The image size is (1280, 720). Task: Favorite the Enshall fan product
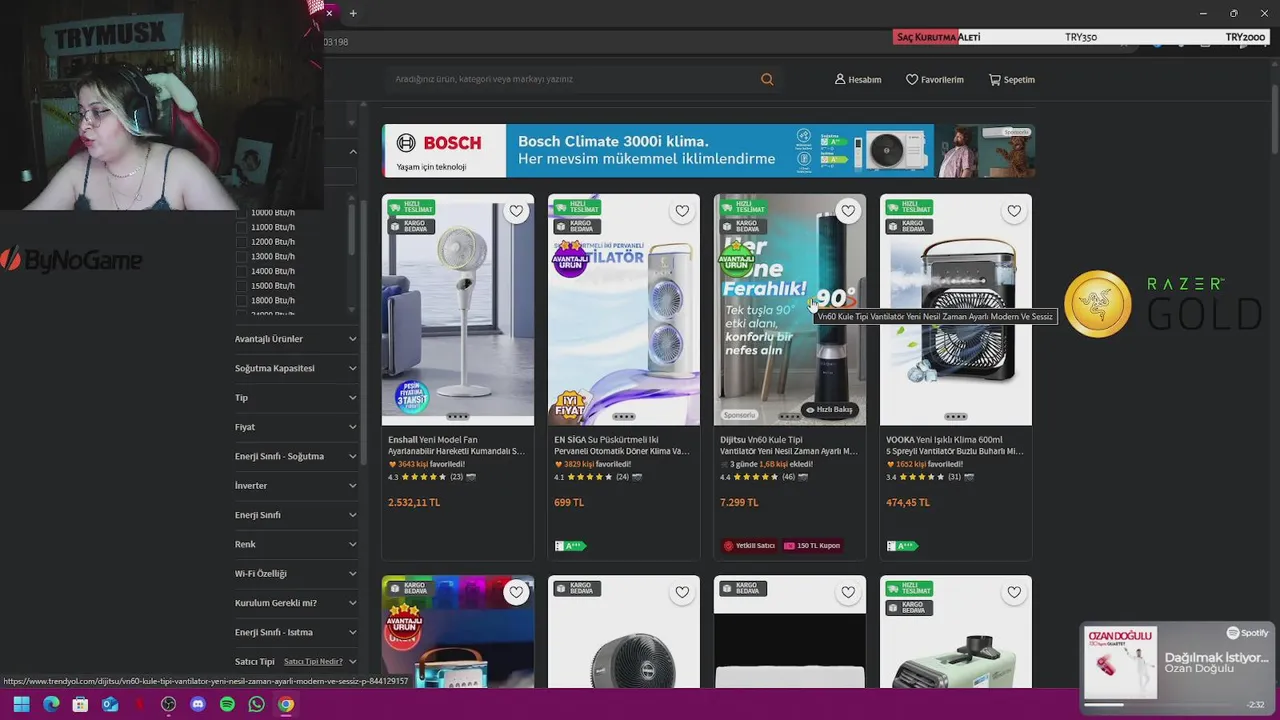(516, 211)
